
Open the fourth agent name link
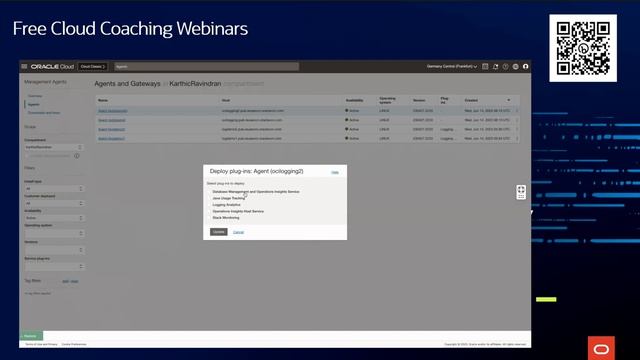coord(111,139)
